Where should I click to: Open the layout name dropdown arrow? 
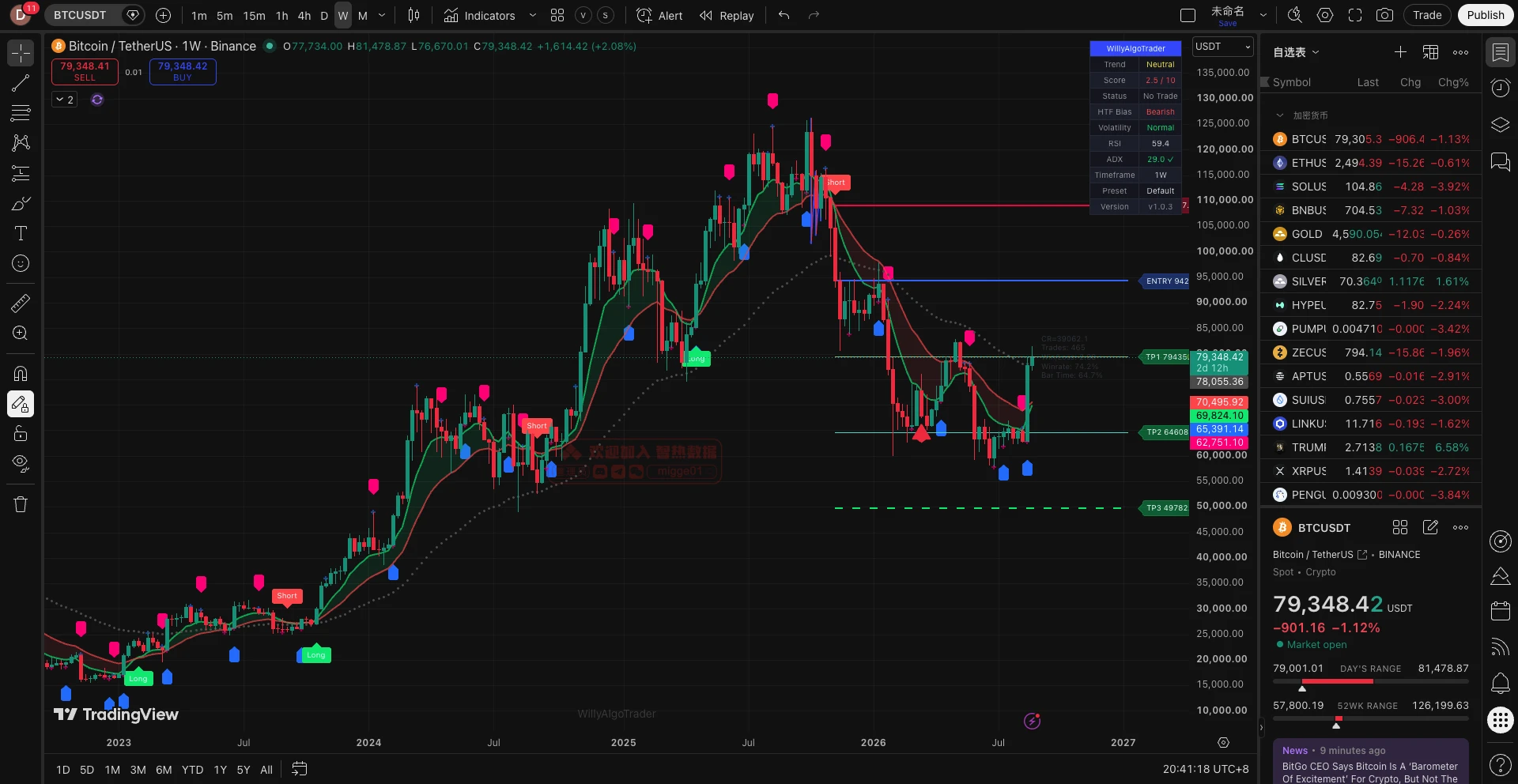[1263, 15]
